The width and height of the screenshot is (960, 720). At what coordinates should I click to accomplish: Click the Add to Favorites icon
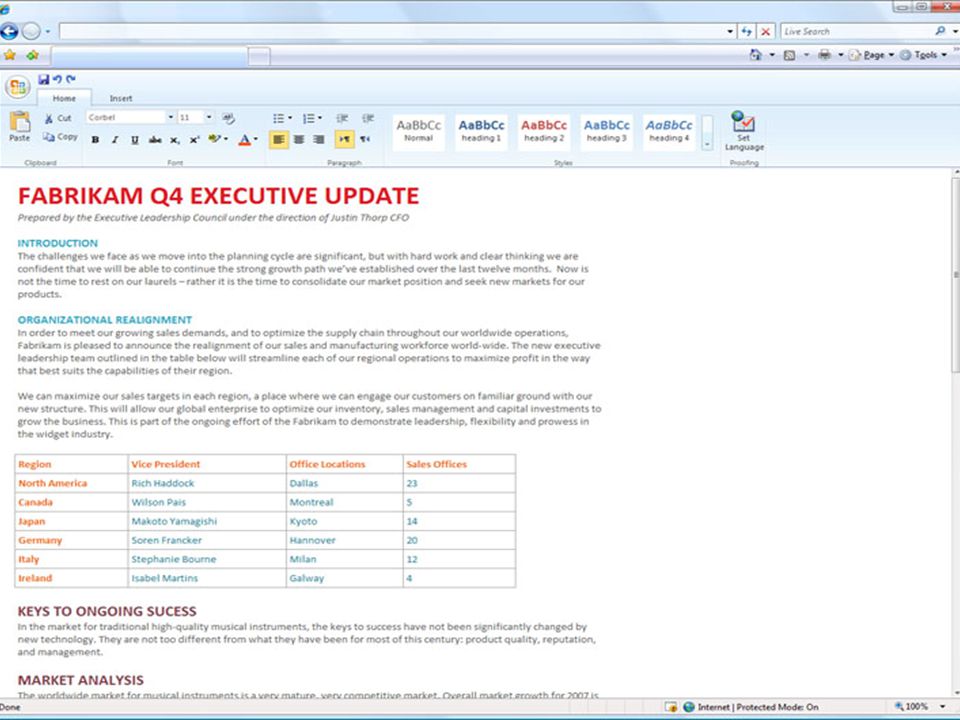[32, 55]
